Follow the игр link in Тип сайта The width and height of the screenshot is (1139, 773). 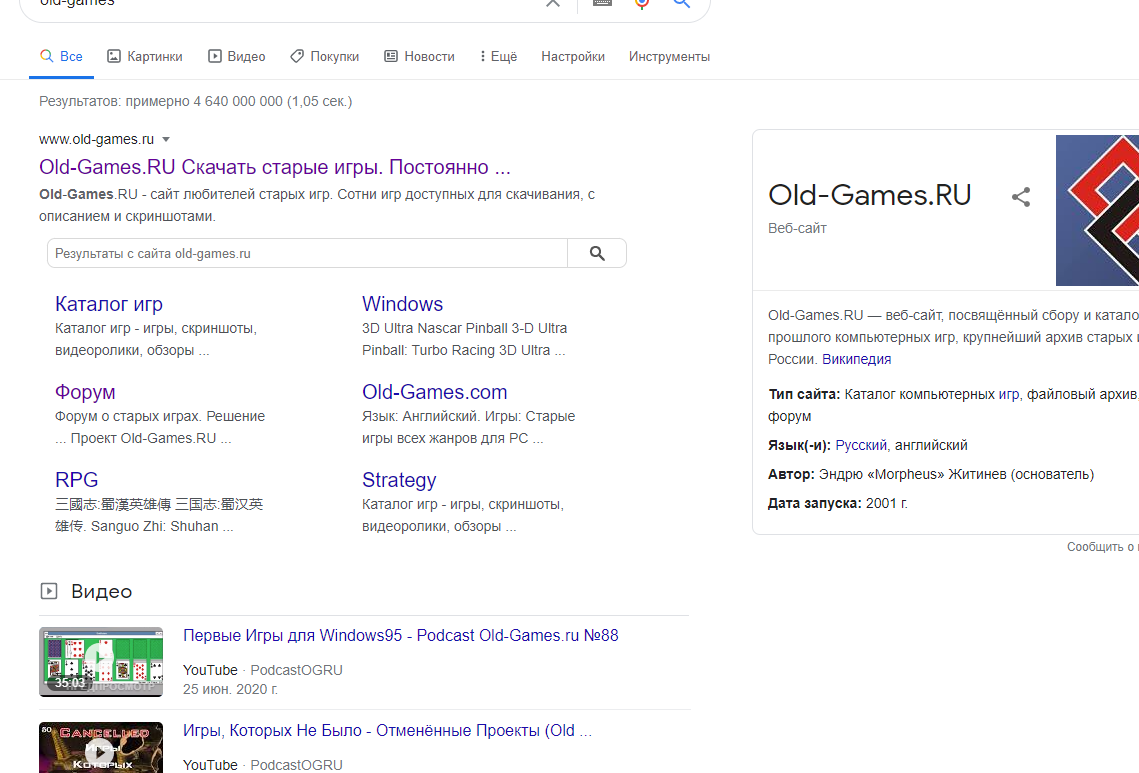pos(1009,394)
